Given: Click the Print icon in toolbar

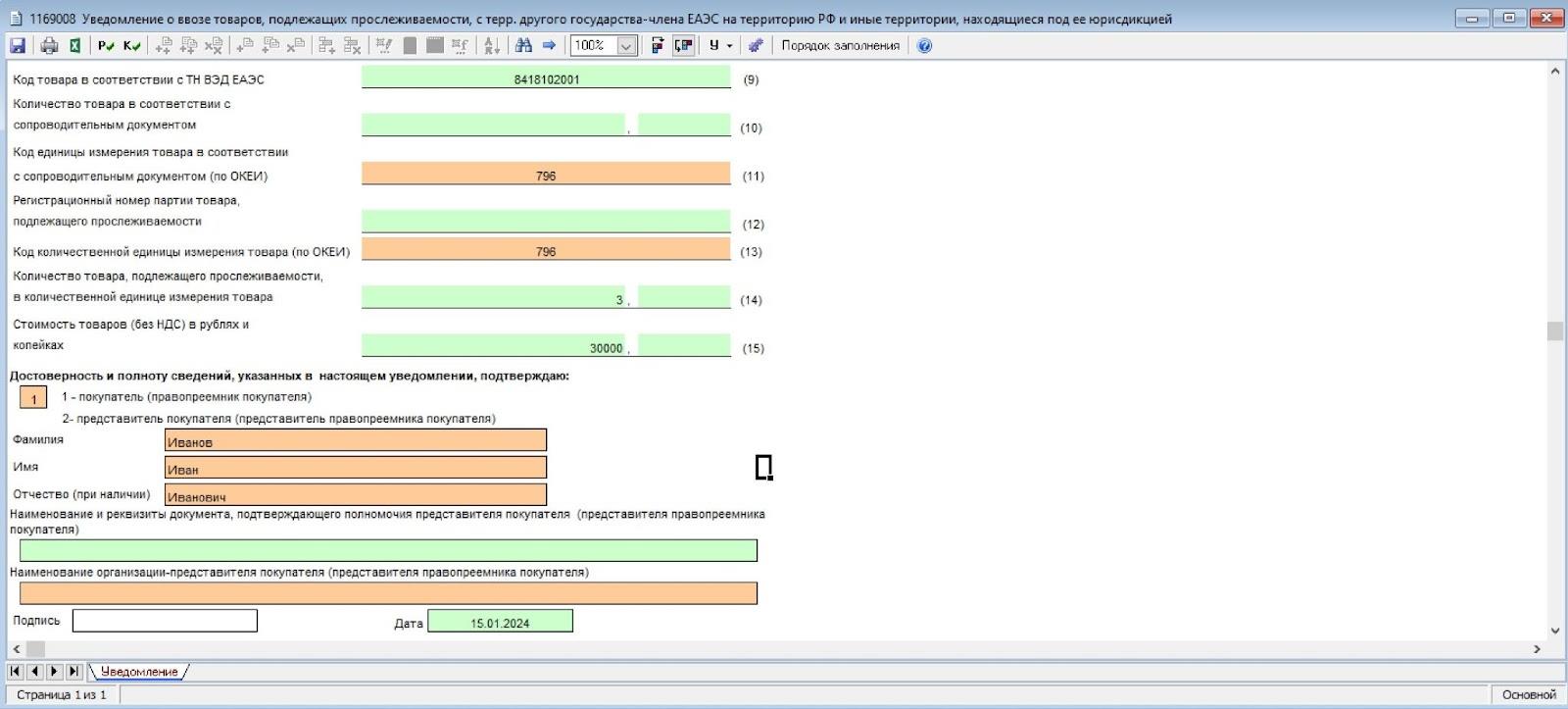Looking at the screenshot, I should click(x=49, y=45).
